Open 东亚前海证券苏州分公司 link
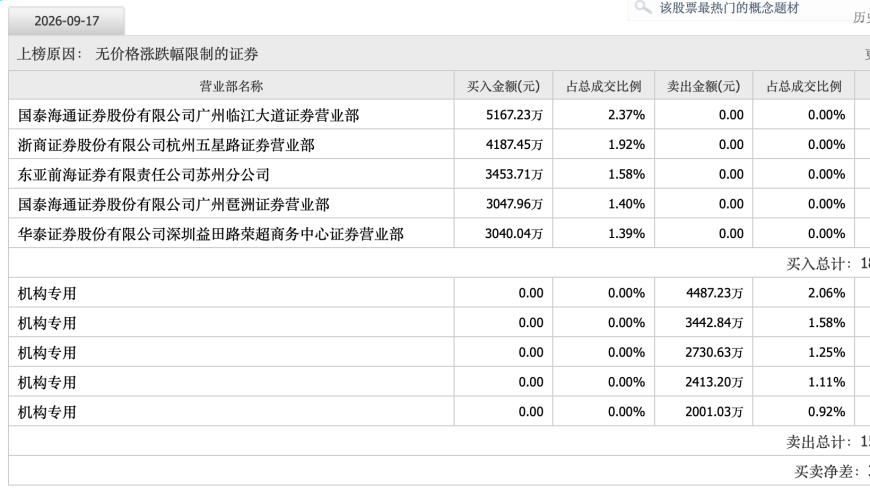The height and width of the screenshot is (492, 870). 144,175
